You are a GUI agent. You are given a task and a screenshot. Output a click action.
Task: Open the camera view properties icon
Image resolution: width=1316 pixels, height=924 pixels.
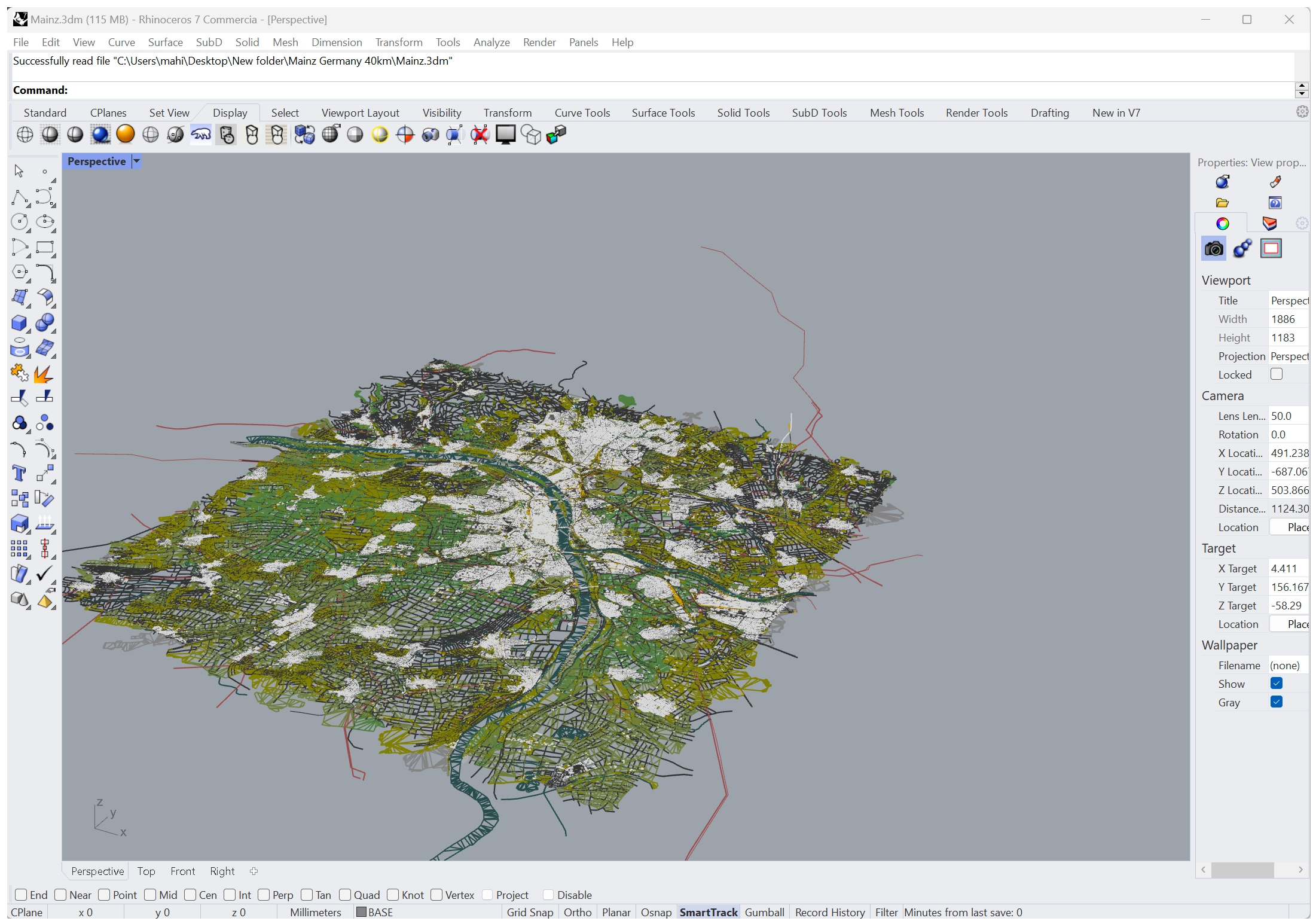pyautogui.click(x=1213, y=248)
